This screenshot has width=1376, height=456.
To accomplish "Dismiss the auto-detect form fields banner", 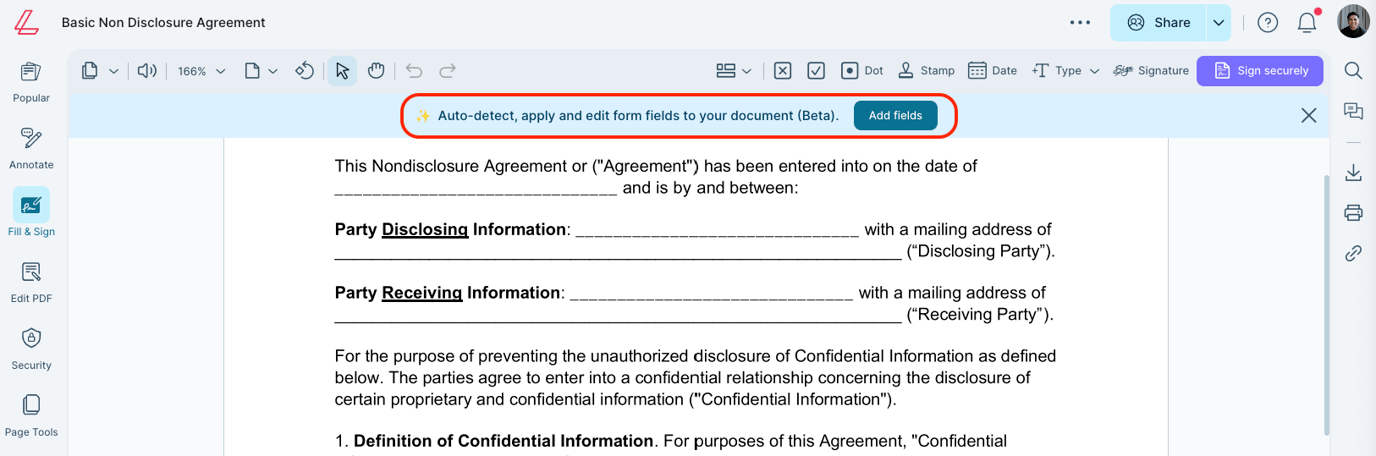I will (x=1308, y=116).
